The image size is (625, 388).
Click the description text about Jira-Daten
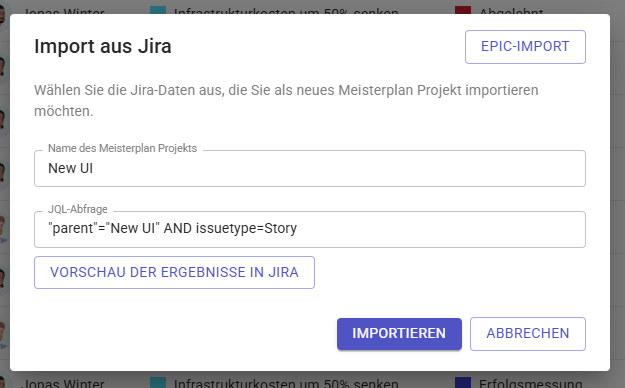(x=286, y=100)
